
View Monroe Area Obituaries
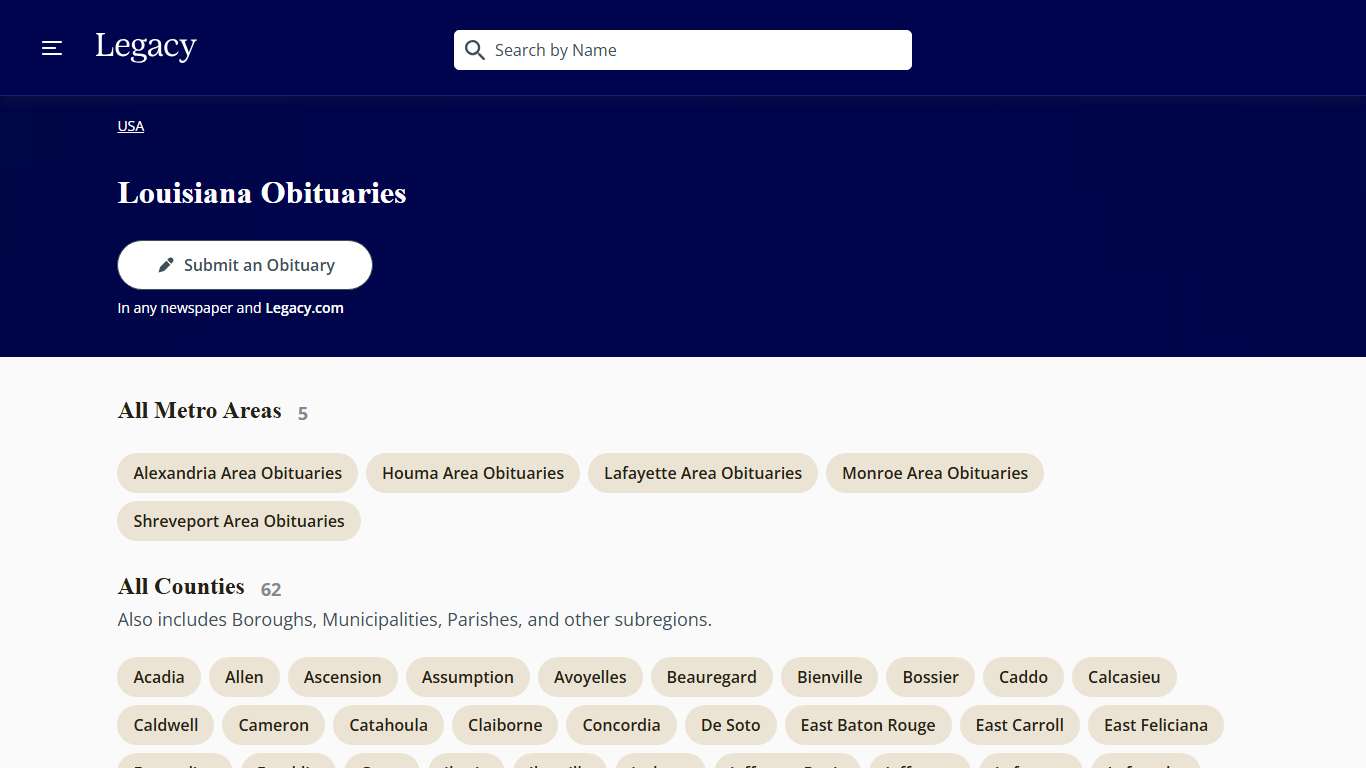[x=935, y=473]
